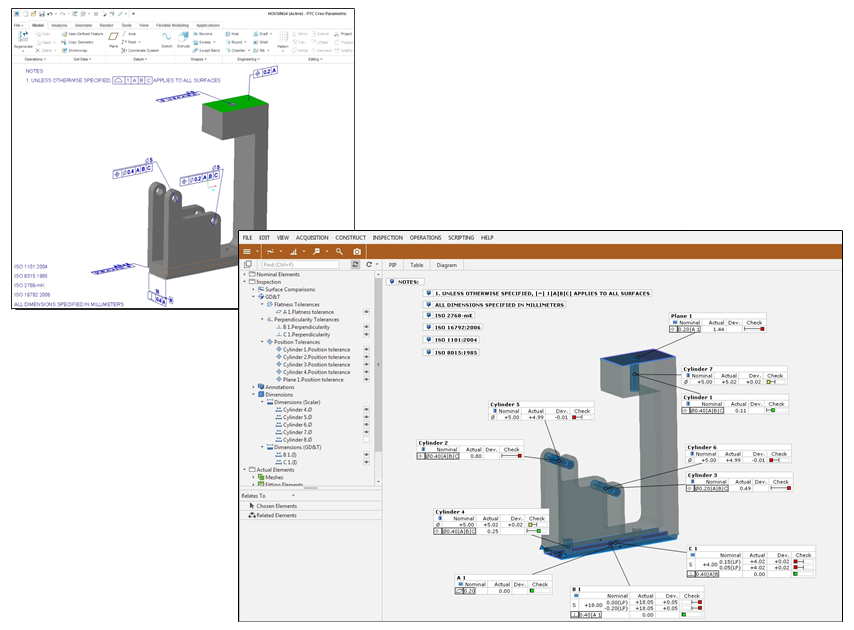Screen dimensions: 854x630
Task: Click the recalculate circular arrow icon
Action: click(369, 265)
